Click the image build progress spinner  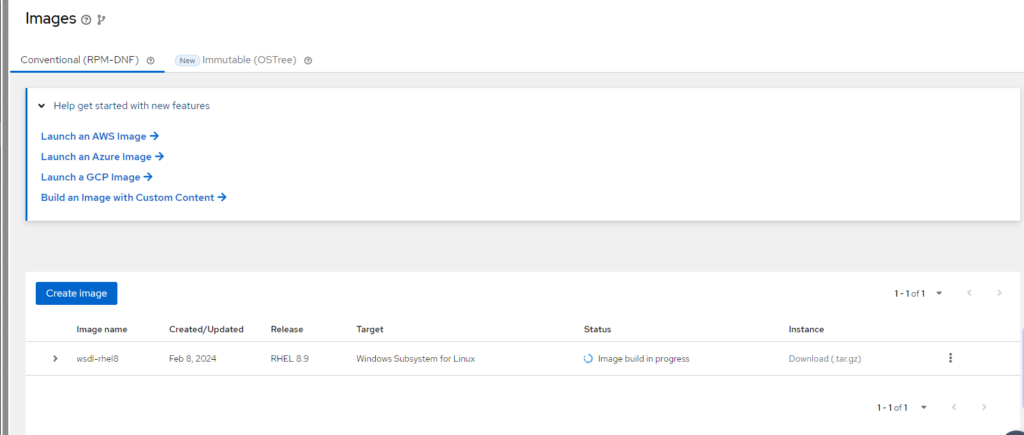tap(588, 359)
